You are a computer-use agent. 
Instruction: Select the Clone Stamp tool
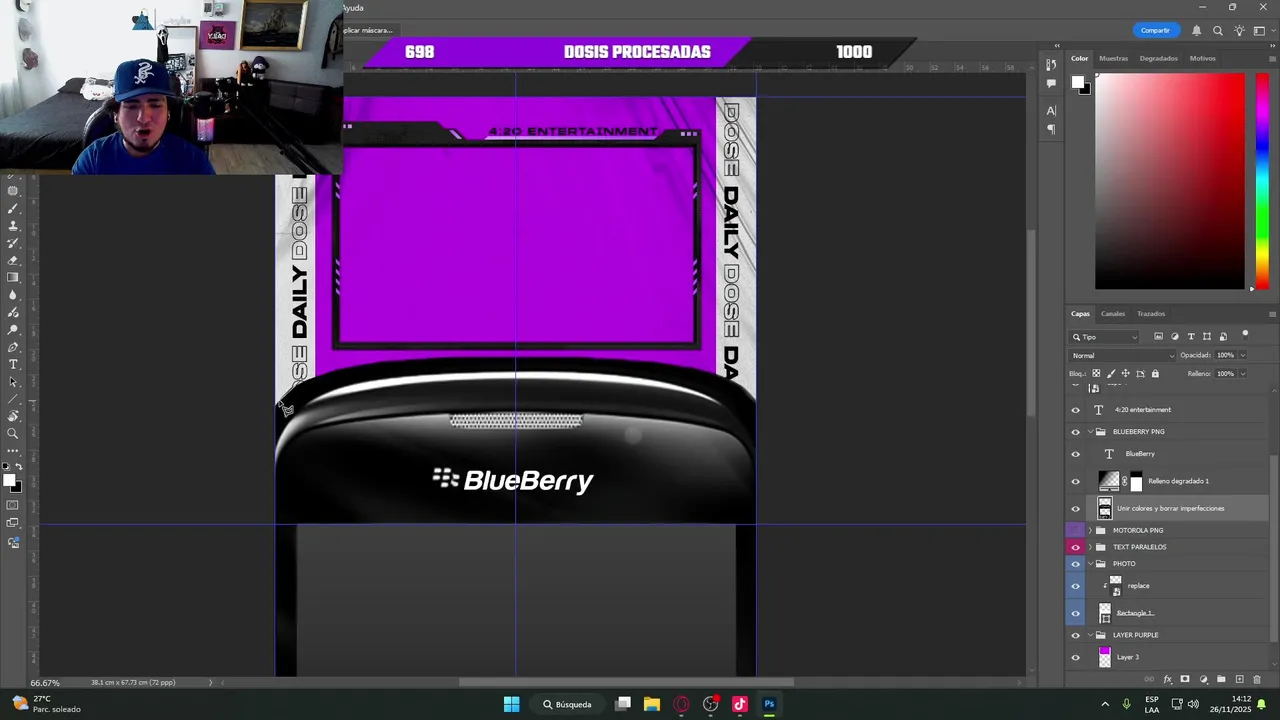point(13,226)
